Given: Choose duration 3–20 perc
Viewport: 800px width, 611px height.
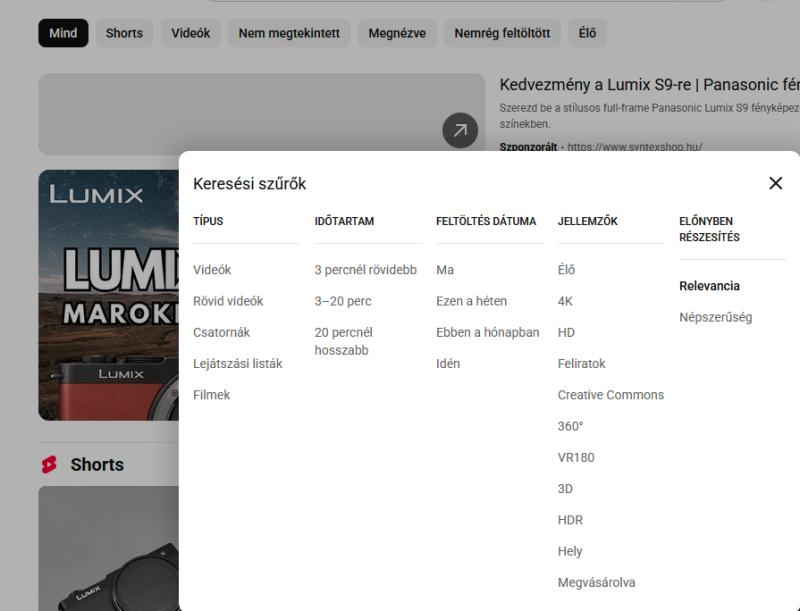Looking at the screenshot, I should click(343, 301).
